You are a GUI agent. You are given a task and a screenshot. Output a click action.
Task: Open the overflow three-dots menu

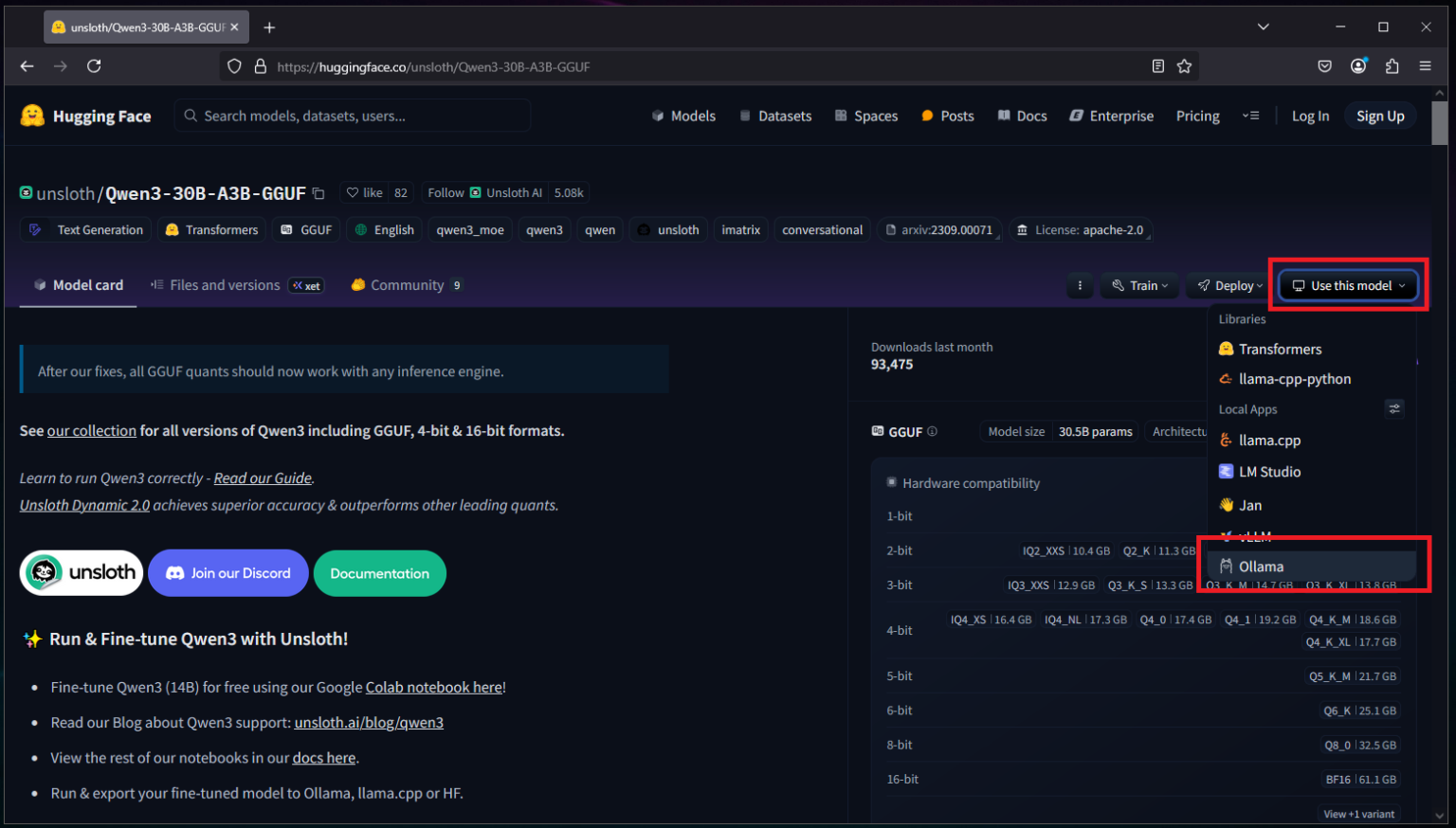click(x=1080, y=285)
